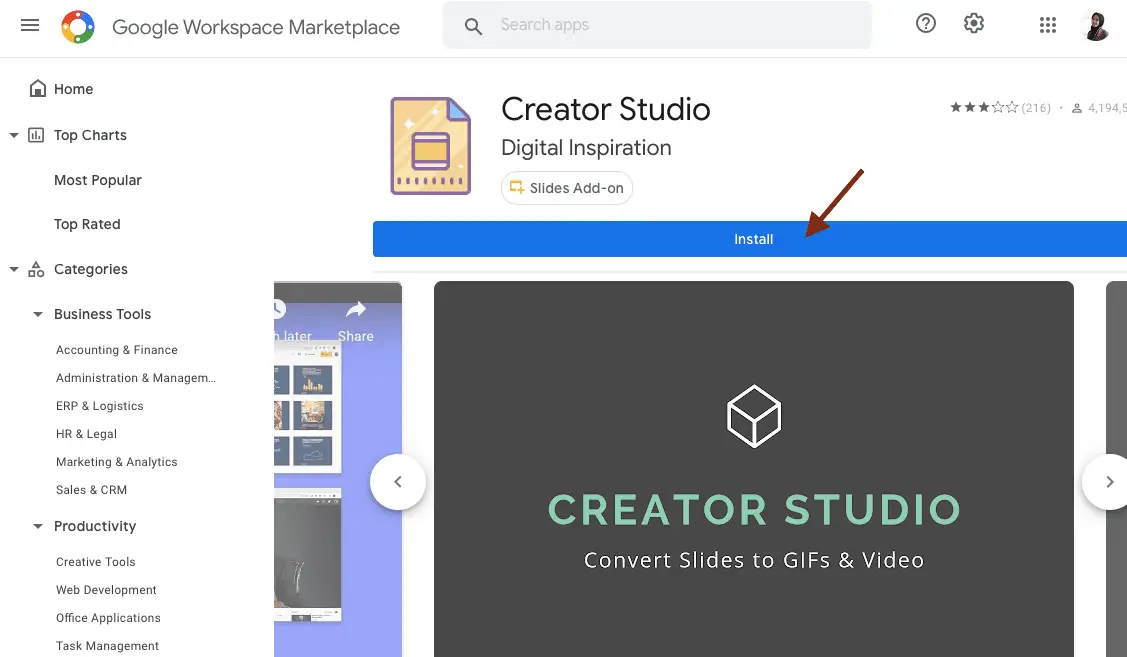Click the star rating icons

pos(984,107)
